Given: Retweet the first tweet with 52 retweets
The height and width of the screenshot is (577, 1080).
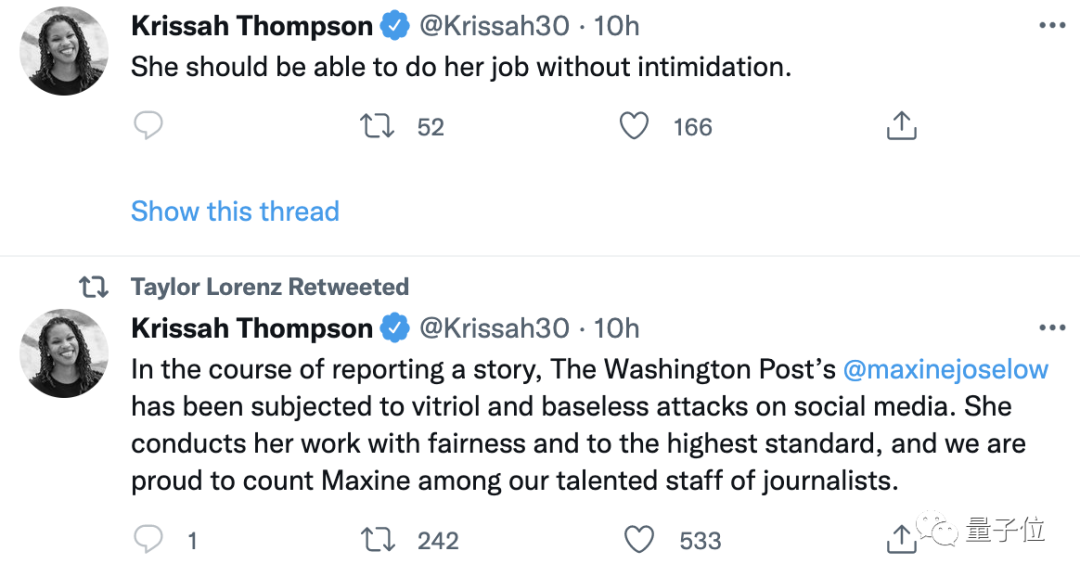Looking at the screenshot, I should coord(377,126).
